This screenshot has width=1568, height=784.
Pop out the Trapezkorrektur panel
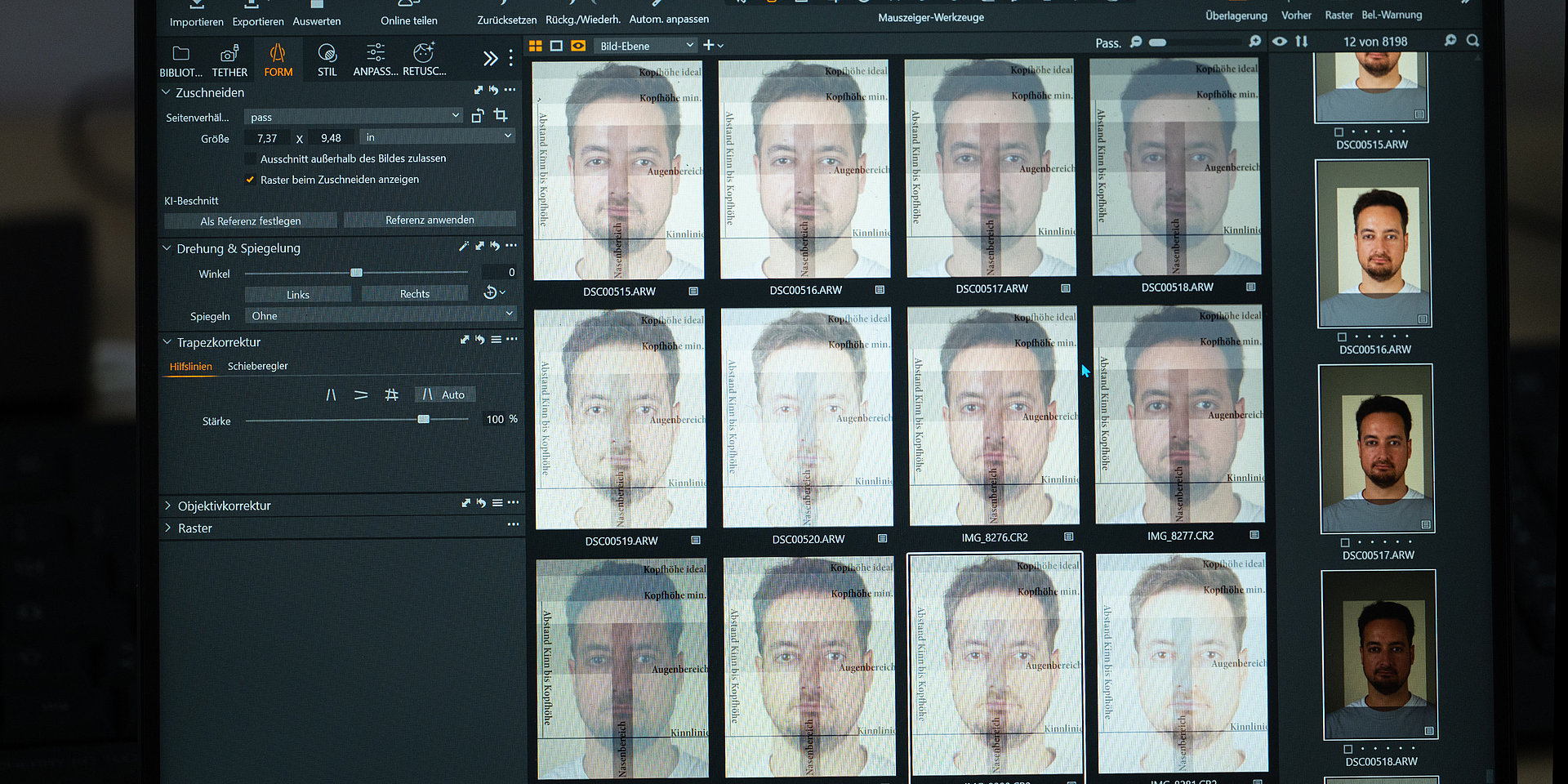coord(465,339)
